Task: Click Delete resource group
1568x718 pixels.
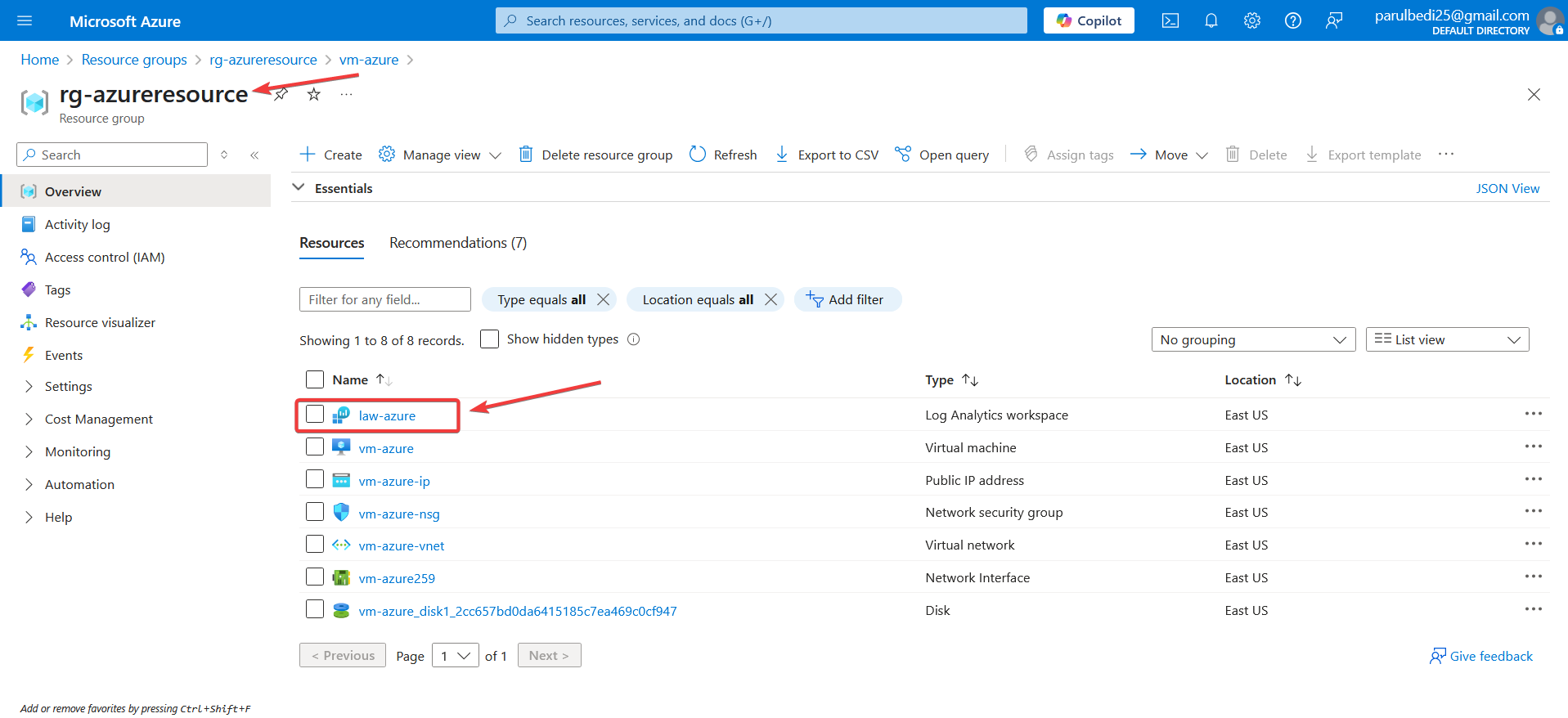Action: [596, 155]
